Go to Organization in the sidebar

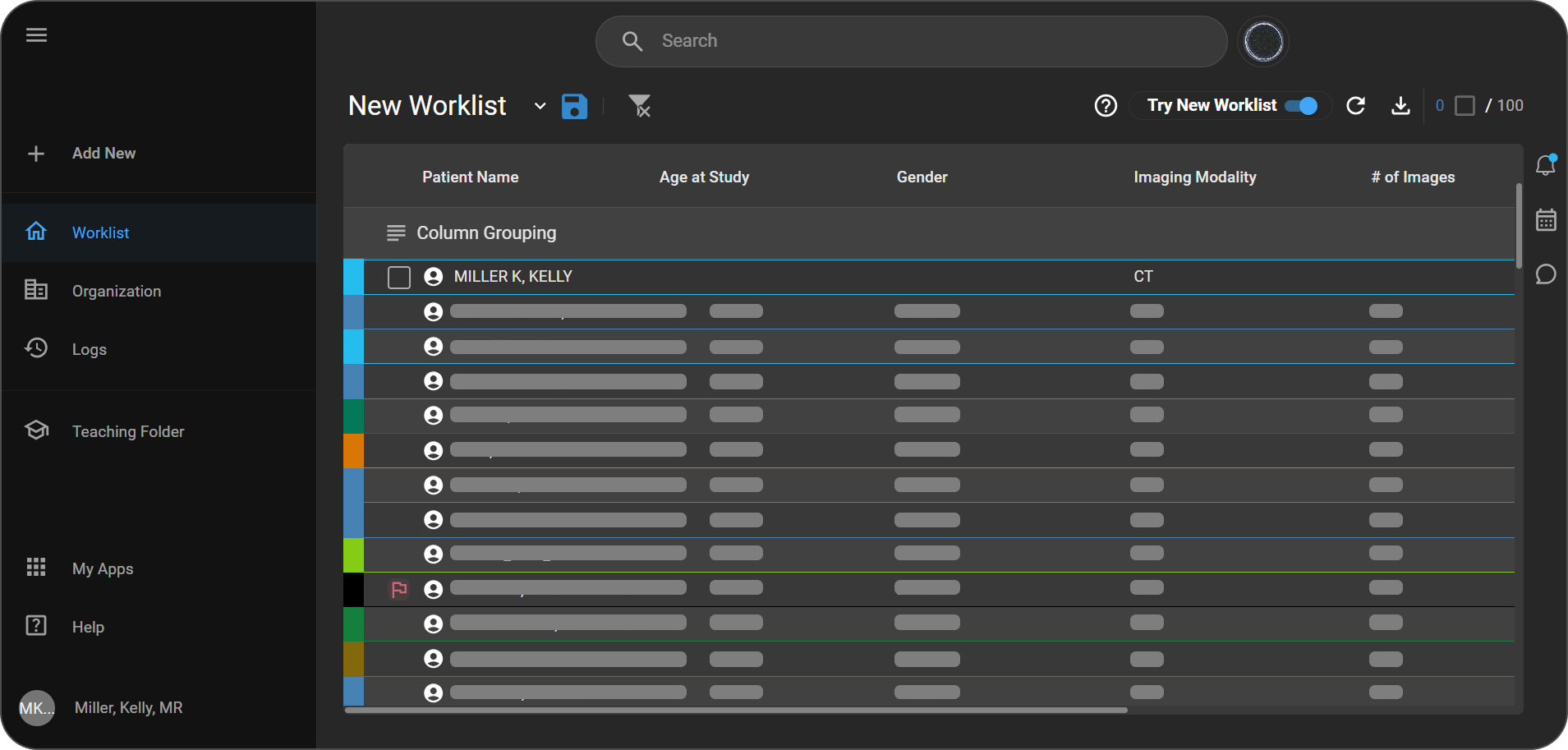116,291
